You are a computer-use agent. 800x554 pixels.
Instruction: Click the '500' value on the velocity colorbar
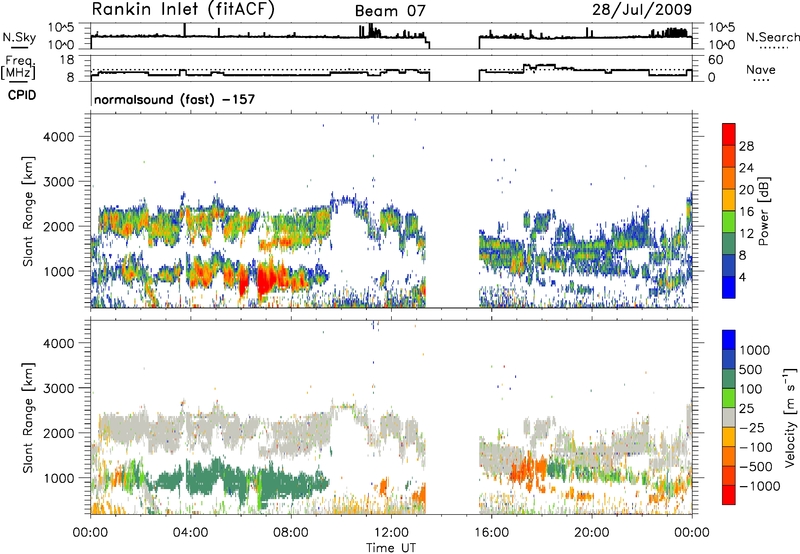tap(751, 370)
